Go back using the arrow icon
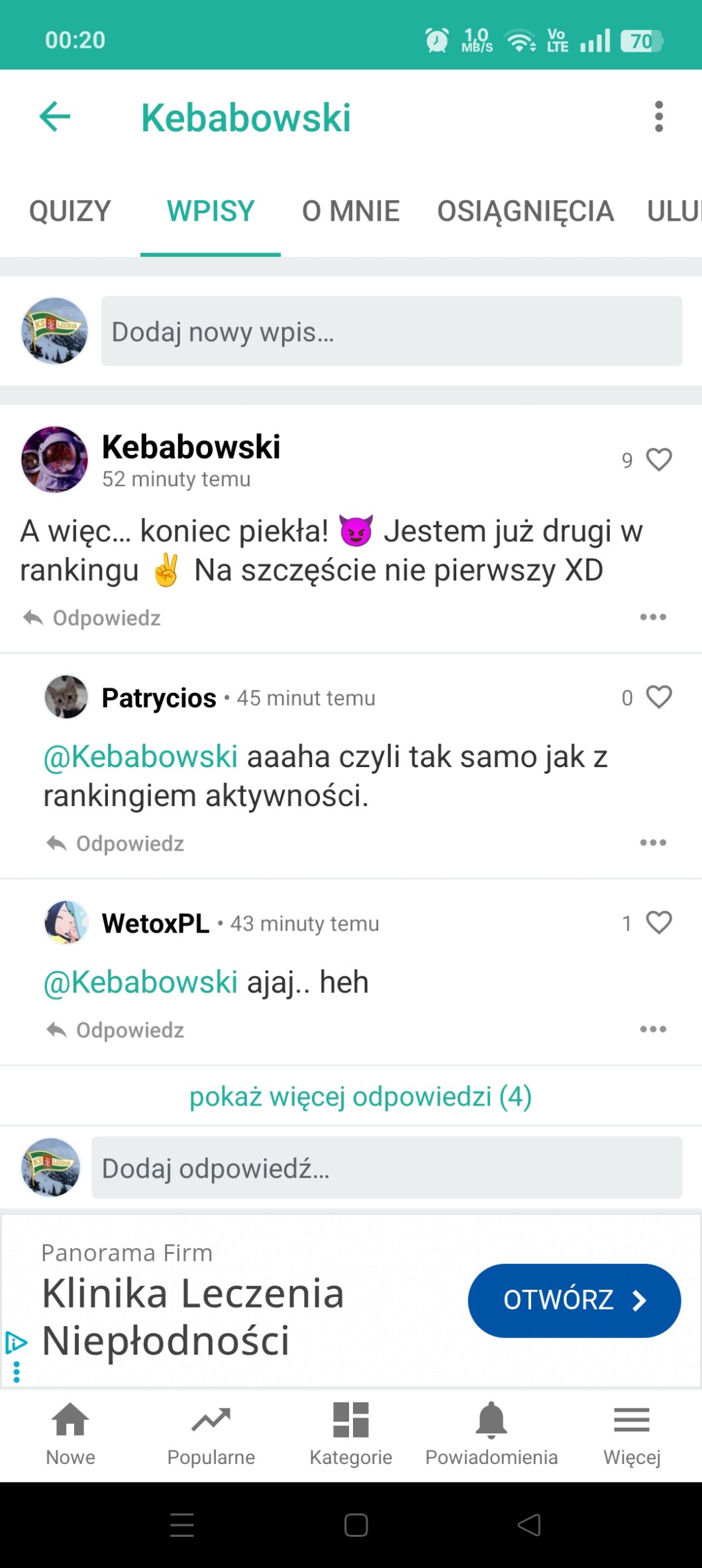 click(x=55, y=117)
